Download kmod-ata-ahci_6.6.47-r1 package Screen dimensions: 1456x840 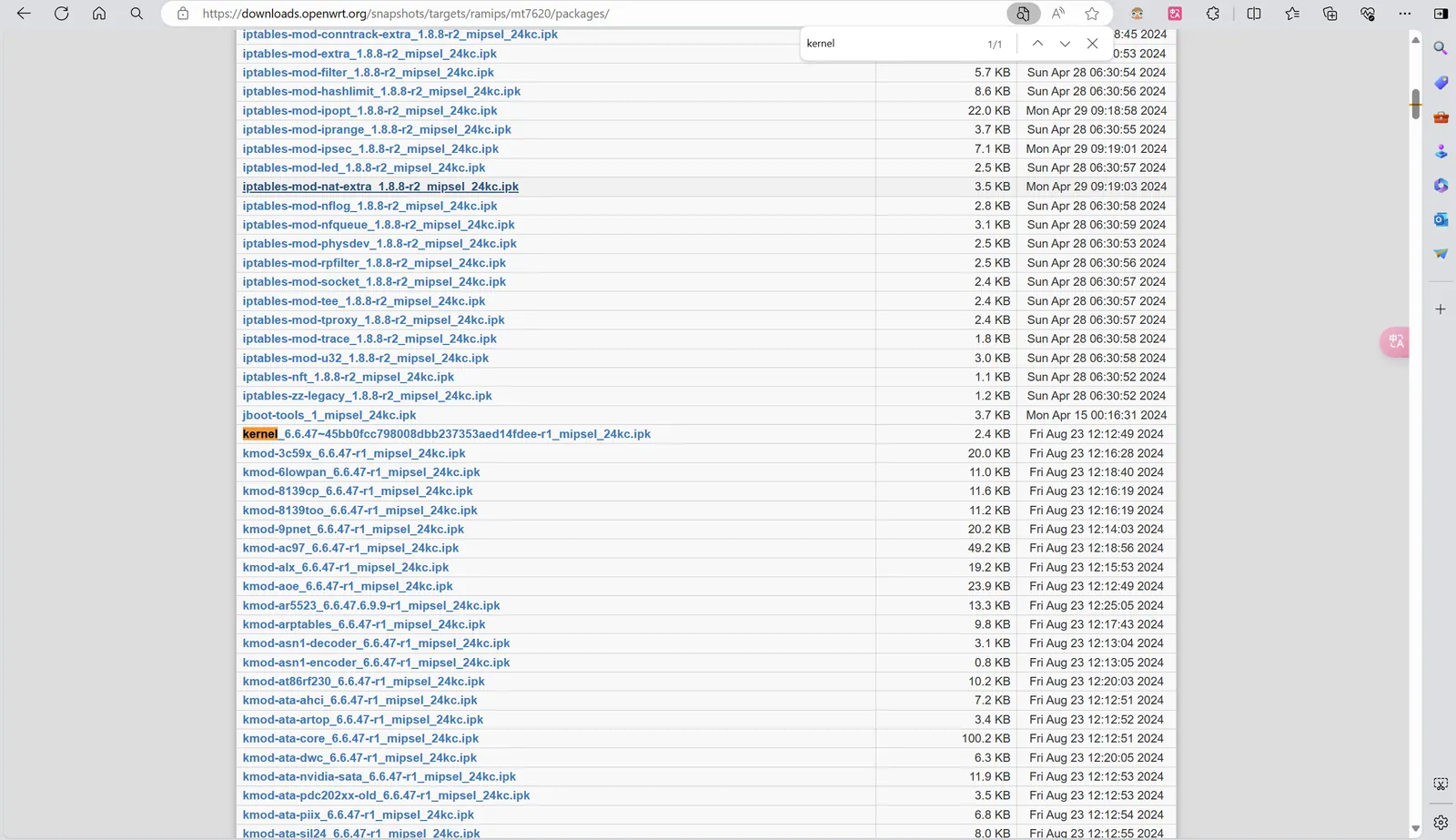[x=359, y=701]
